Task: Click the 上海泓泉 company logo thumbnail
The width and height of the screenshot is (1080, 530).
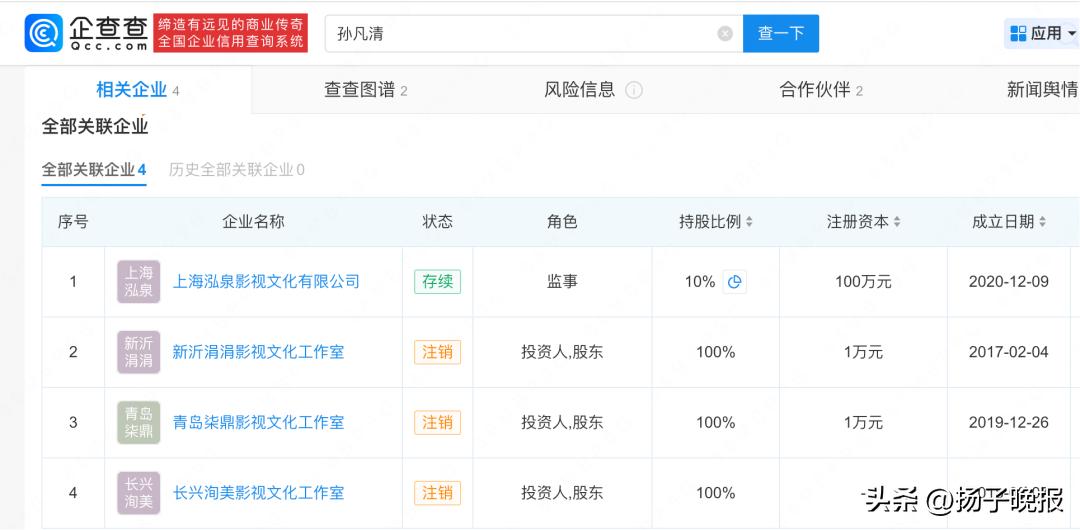Action: [x=138, y=282]
